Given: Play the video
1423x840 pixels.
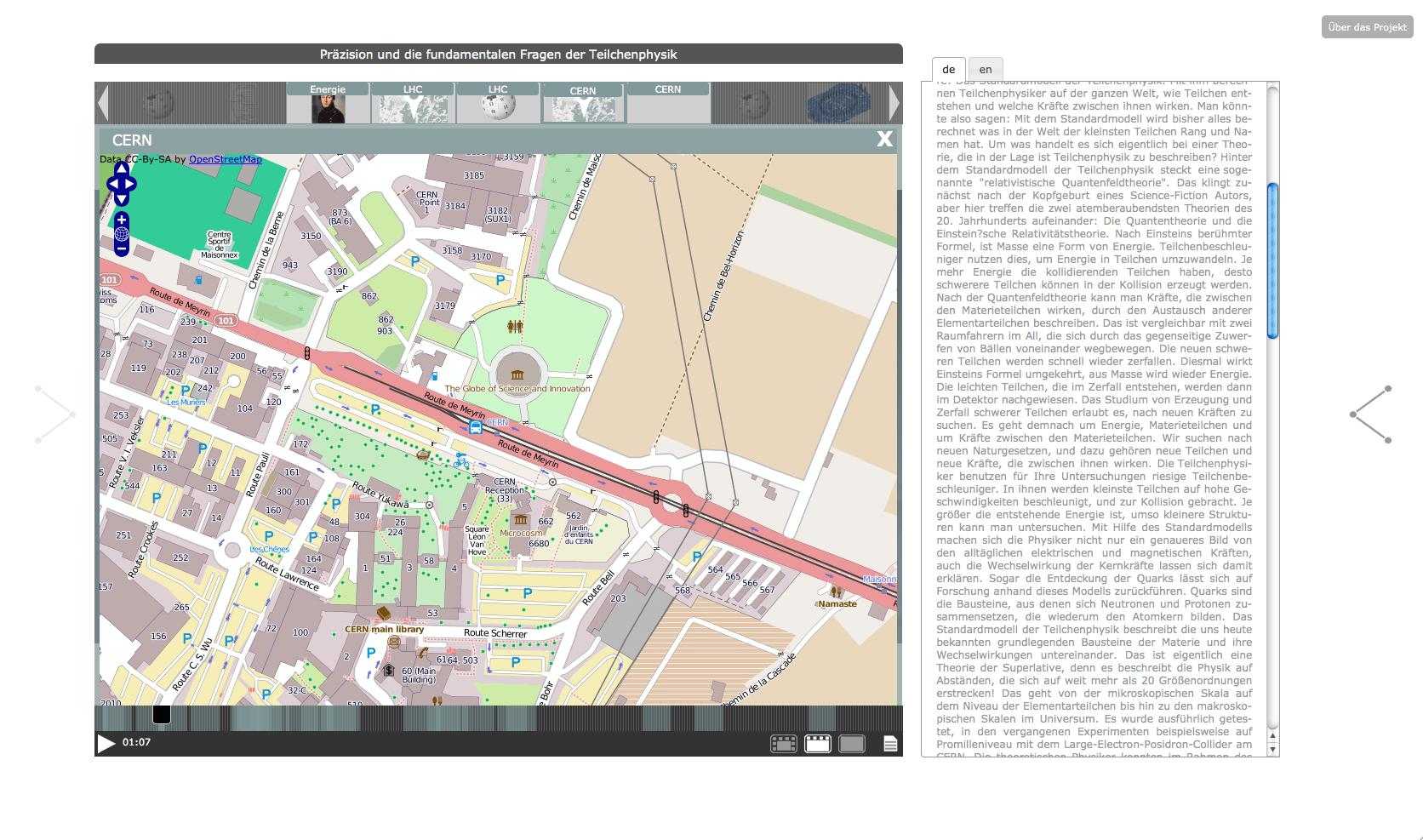Looking at the screenshot, I should pos(106,744).
